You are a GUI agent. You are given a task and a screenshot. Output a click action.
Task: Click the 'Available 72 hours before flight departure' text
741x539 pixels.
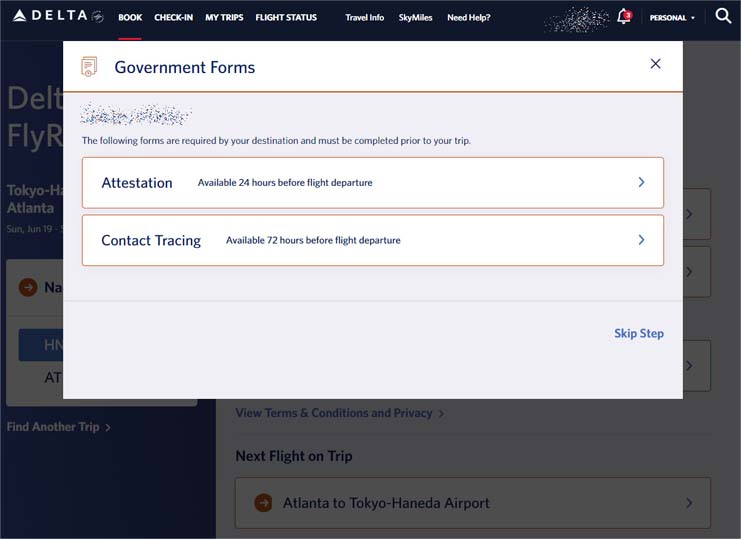(x=313, y=240)
